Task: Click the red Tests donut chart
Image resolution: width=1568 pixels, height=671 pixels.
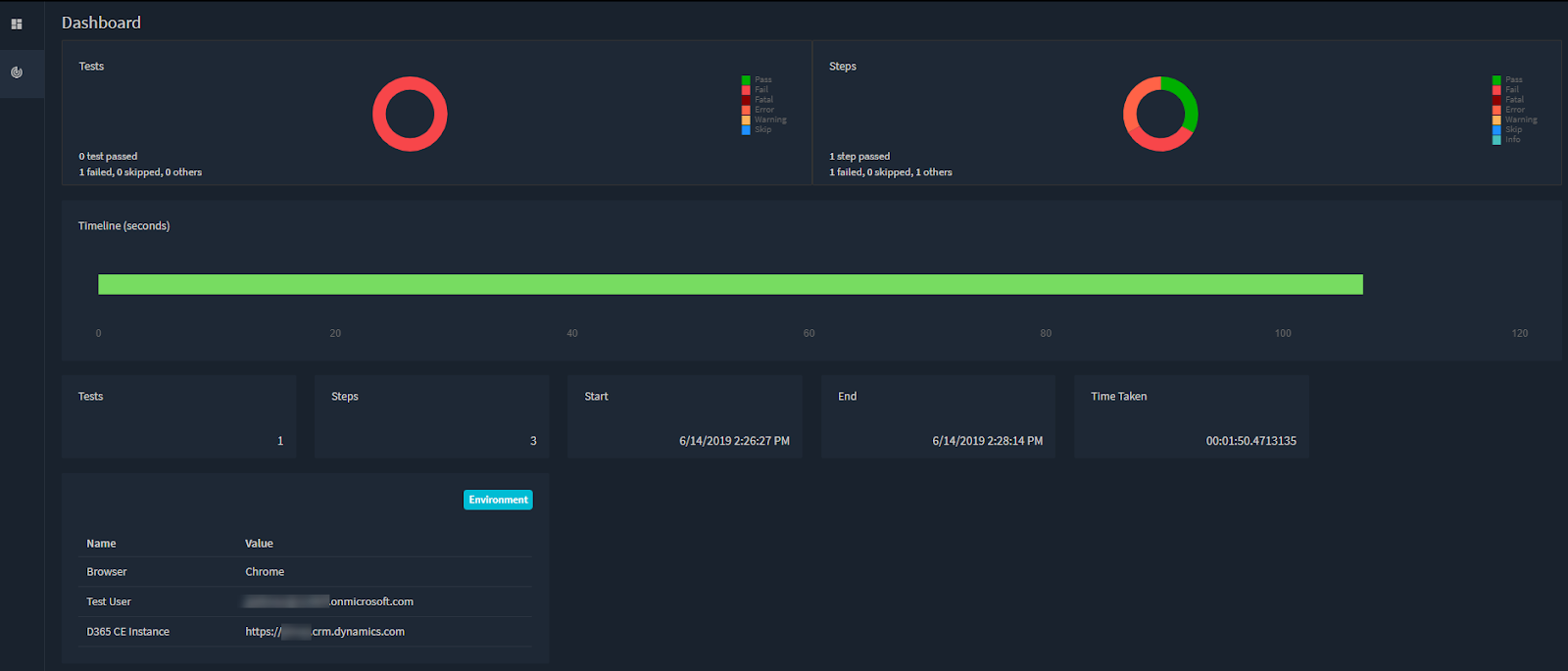Action: tap(410, 114)
